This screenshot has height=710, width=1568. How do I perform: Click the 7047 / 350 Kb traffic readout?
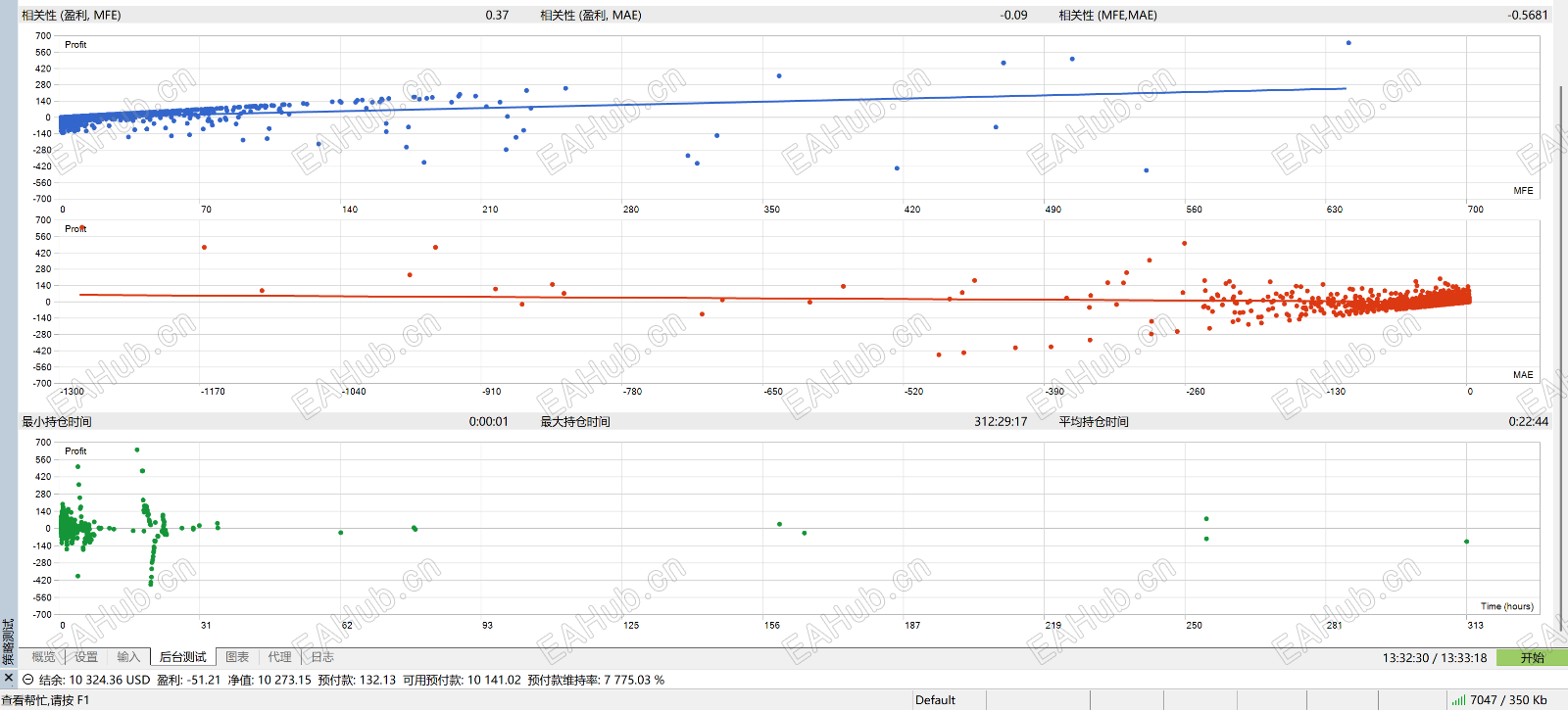[1508, 700]
